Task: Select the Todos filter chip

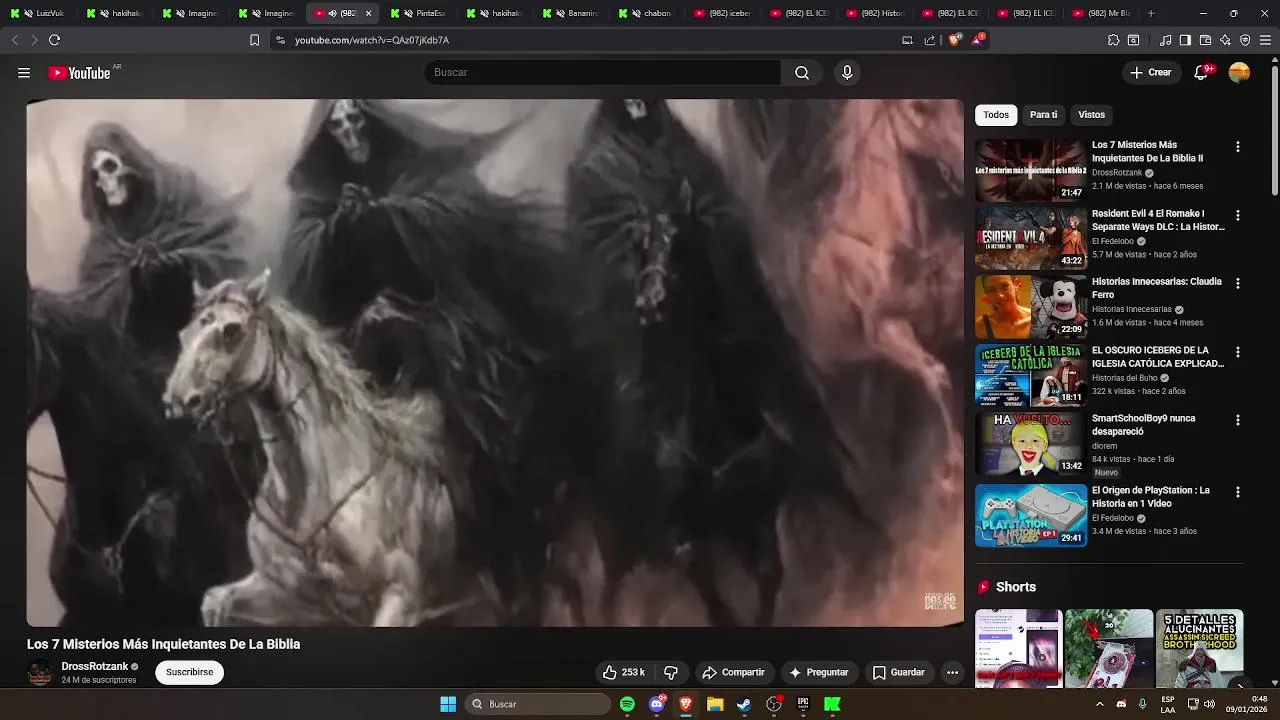Action: [996, 115]
